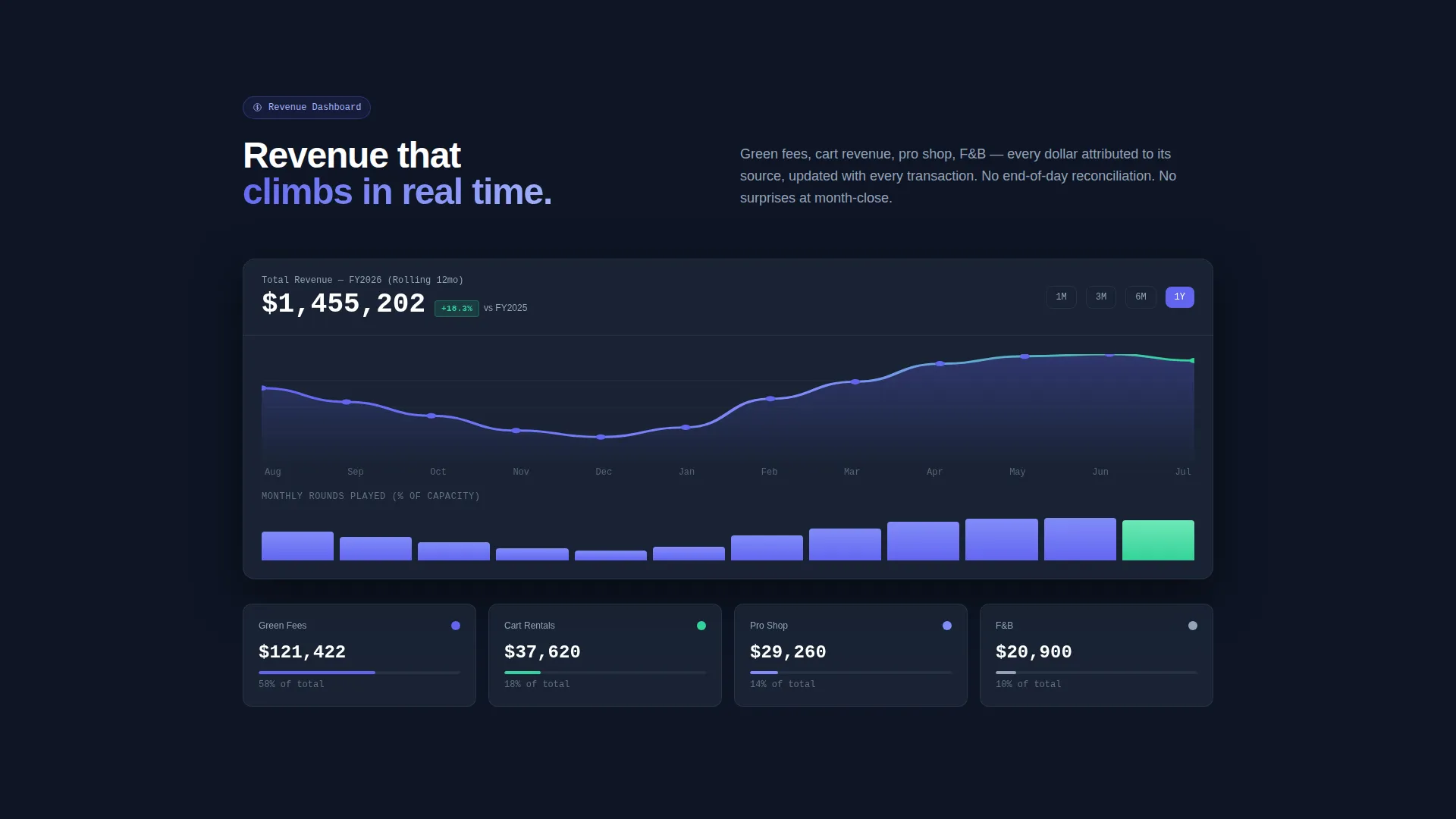Select the 1M time range tab

click(x=1061, y=297)
